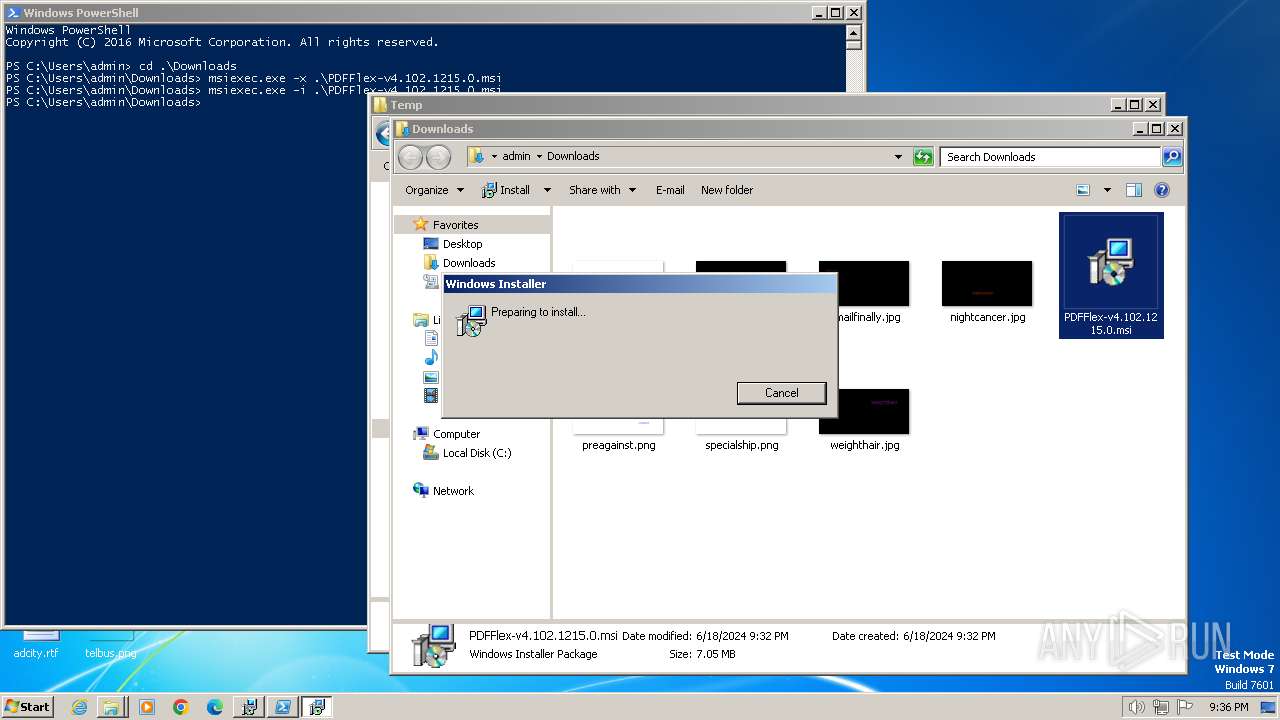Open the Start menu
The image size is (1280, 720).
(x=27, y=706)
